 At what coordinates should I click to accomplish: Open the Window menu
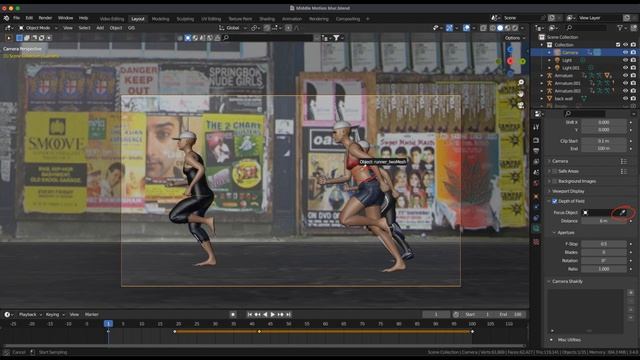coord(65,18)
